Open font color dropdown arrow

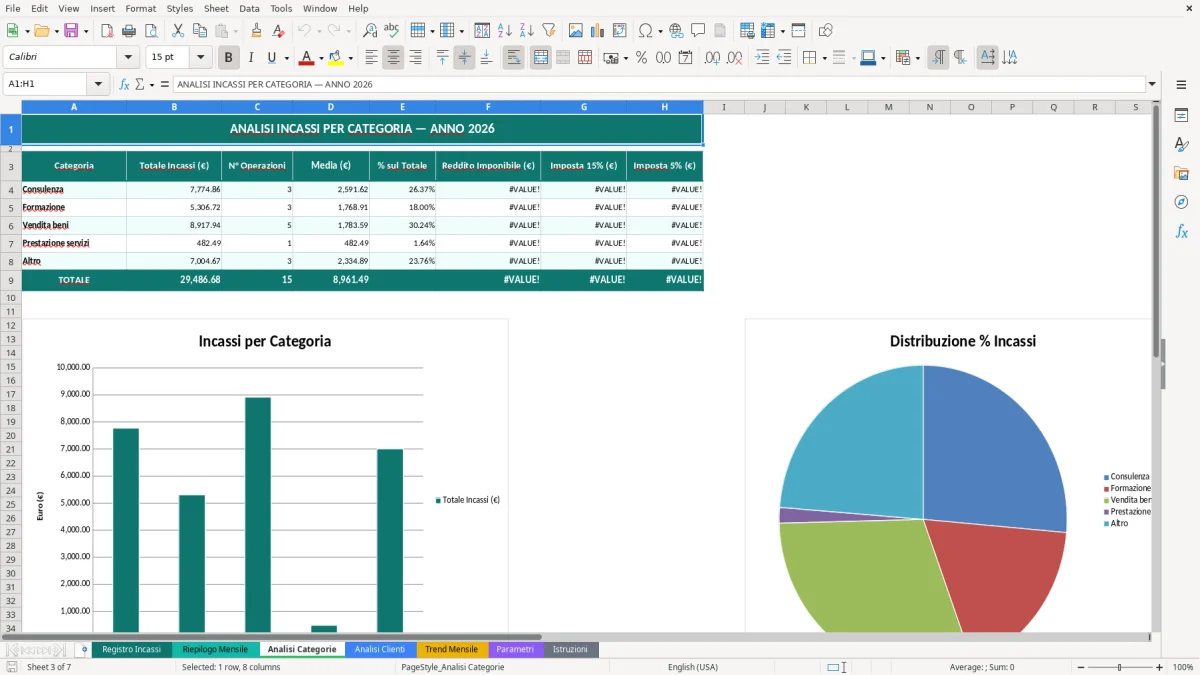click(320, 58)
